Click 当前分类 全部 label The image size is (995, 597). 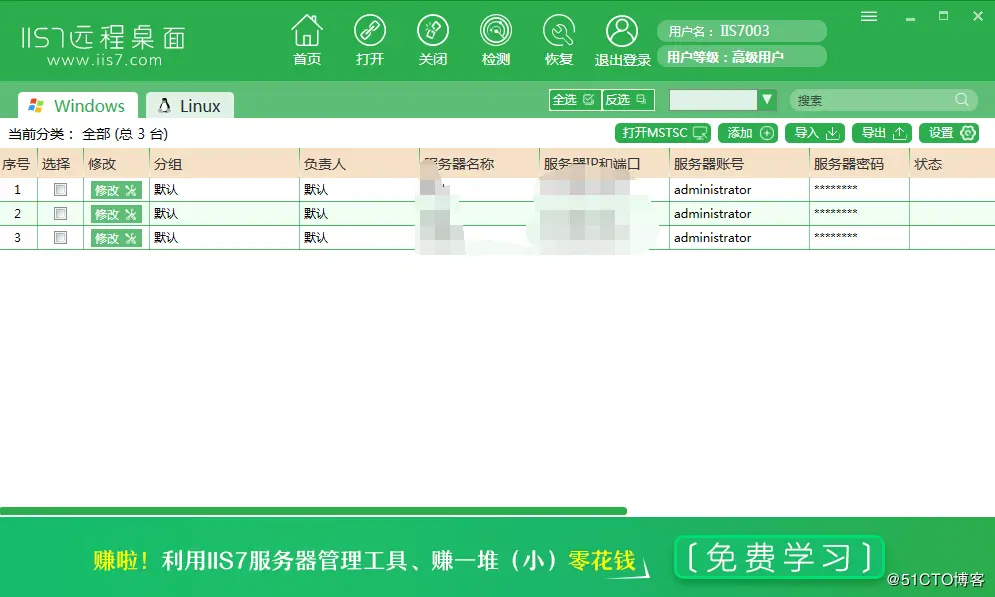click(x=88, y=134)
